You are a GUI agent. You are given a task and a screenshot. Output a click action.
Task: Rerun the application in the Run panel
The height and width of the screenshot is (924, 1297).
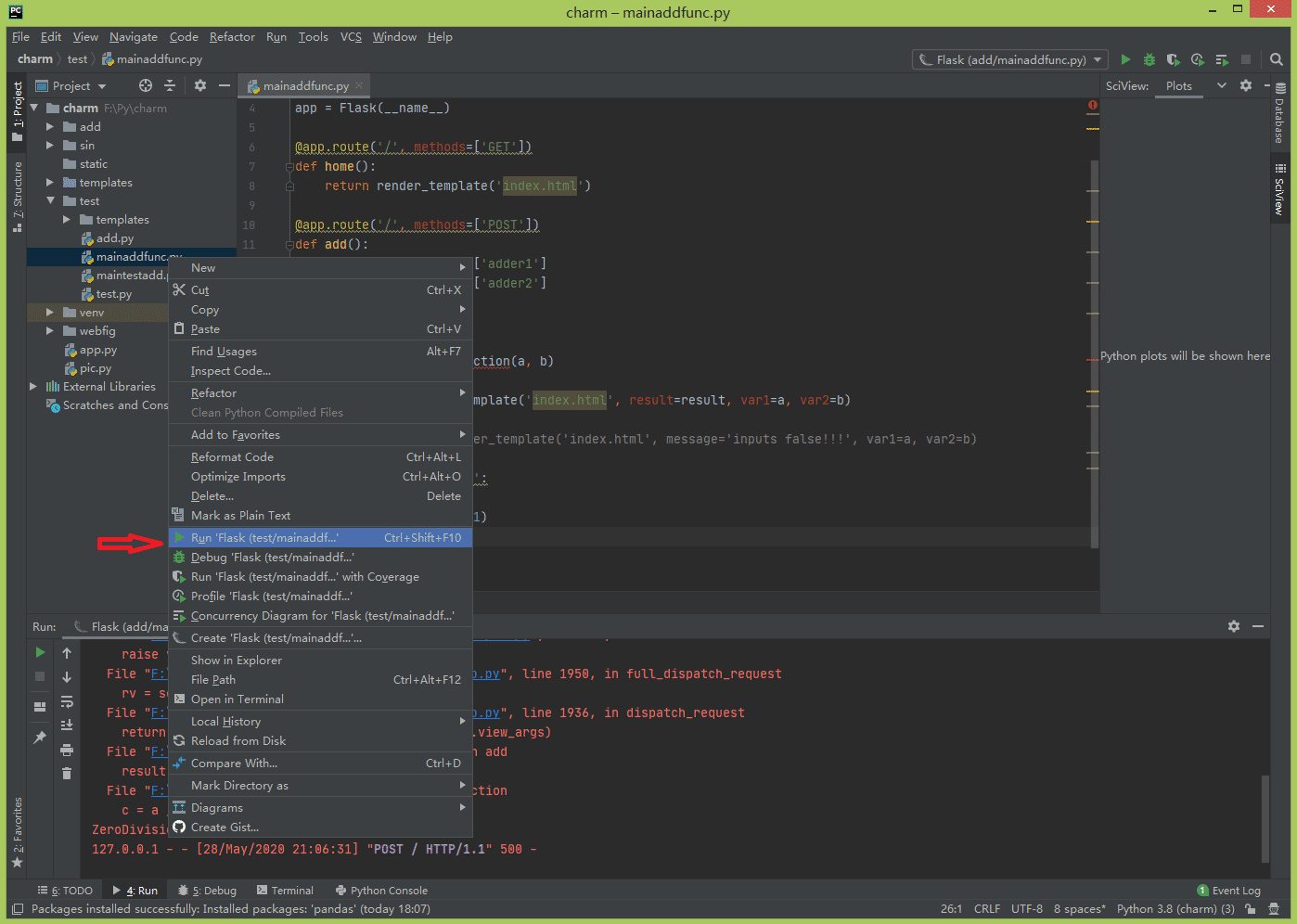coord(40,652)
